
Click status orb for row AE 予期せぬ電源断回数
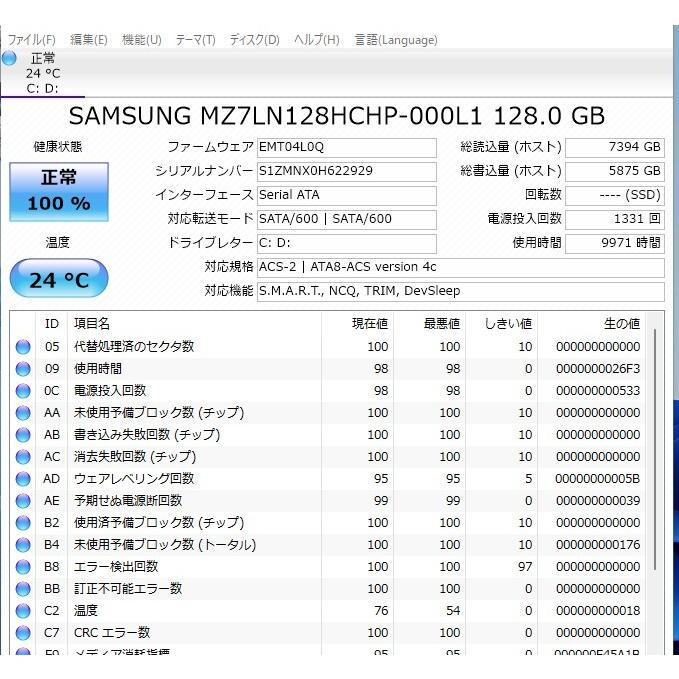pos(23,501)
